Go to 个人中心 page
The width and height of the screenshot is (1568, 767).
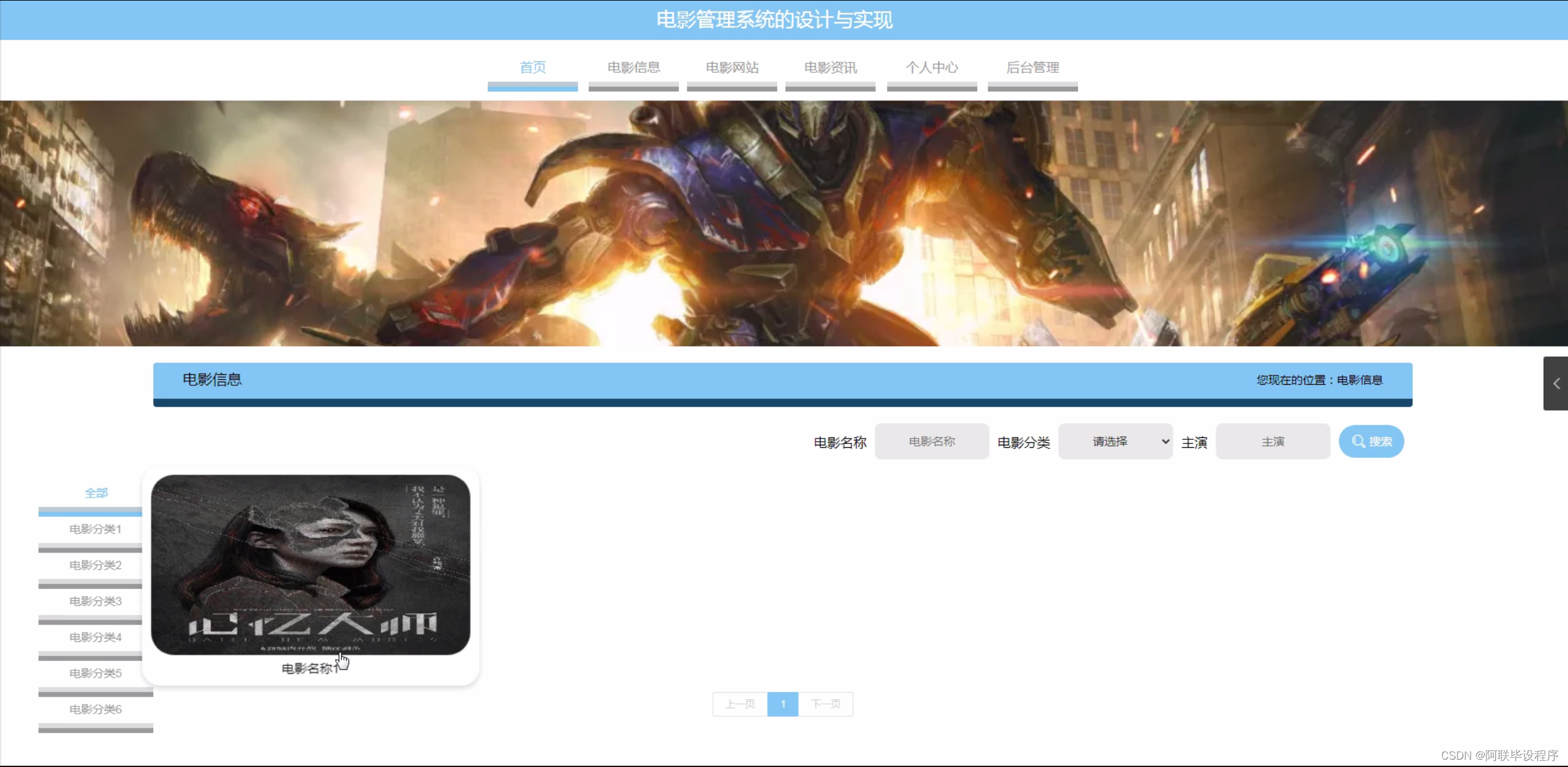click(931, 67)
